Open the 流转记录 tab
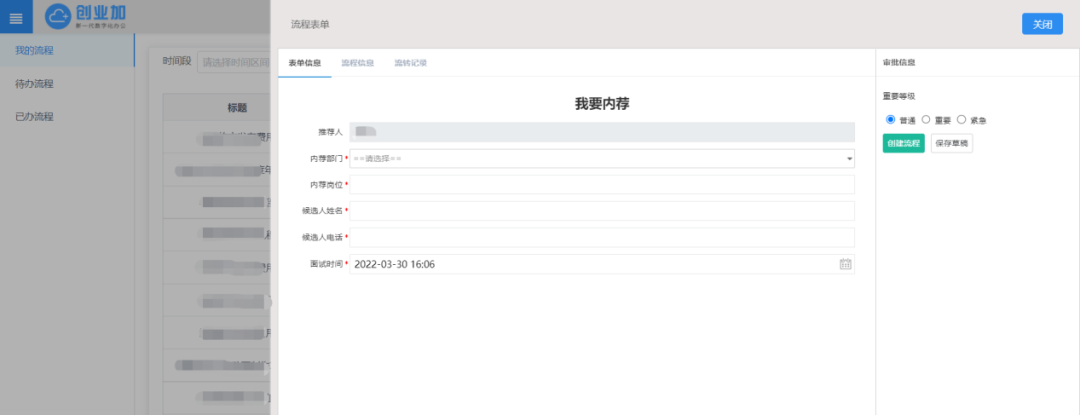 (410, 63)
